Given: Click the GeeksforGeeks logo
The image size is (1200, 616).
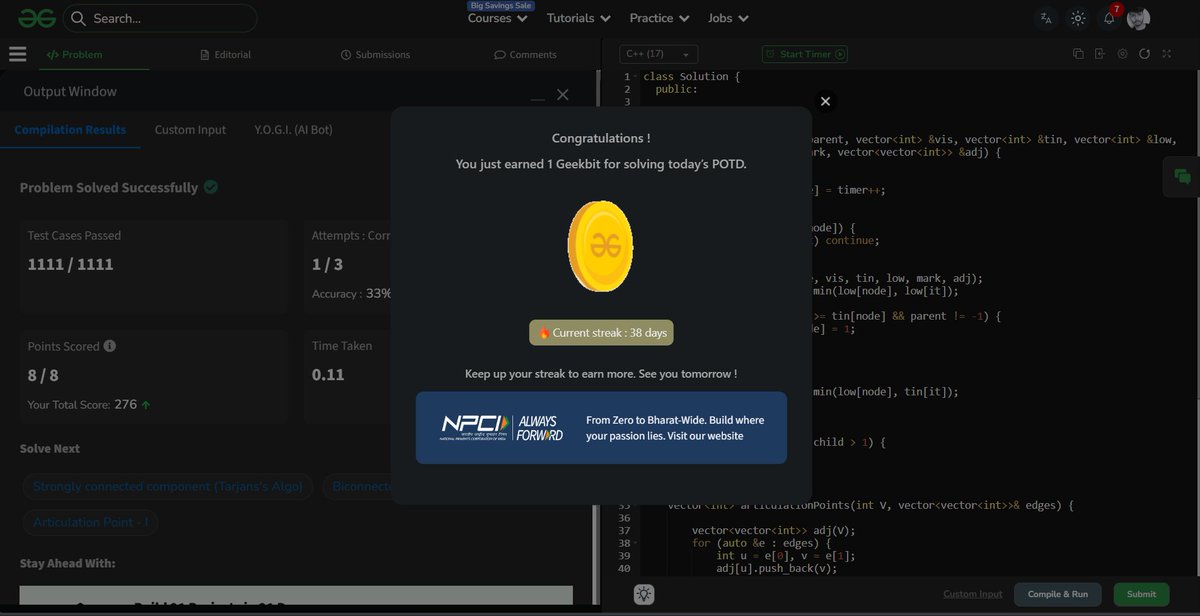Looking at the screenshot, I should [x=36, y=18].
